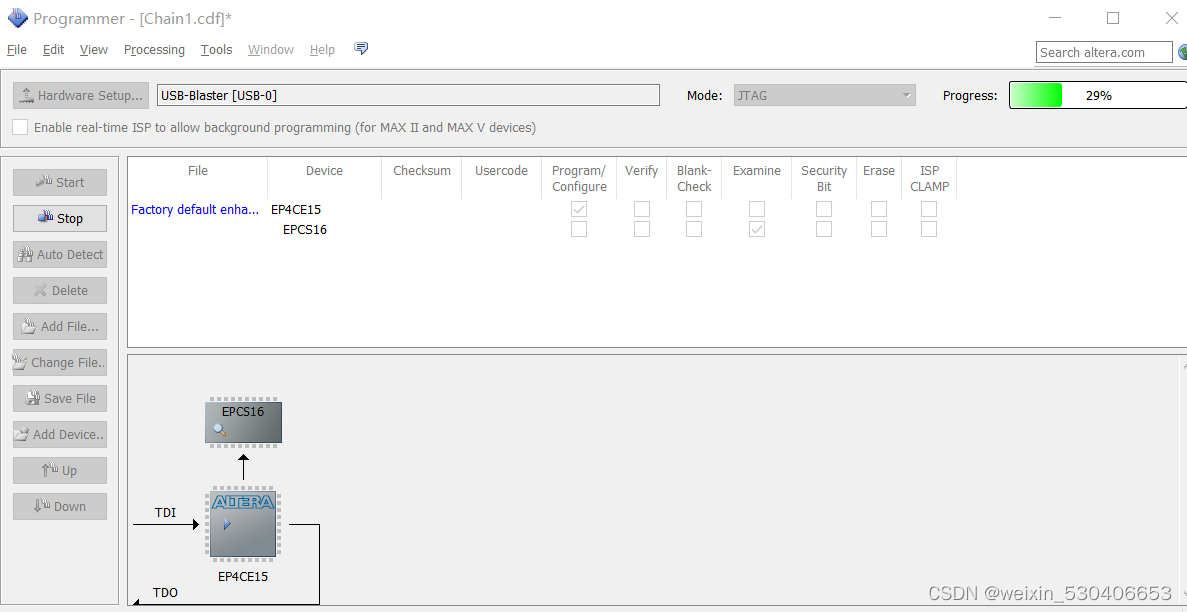Viewport: 1187px width, 612px height.
Task: Toggle Verify checkbox for EPCS16
Action: [642, 229]
